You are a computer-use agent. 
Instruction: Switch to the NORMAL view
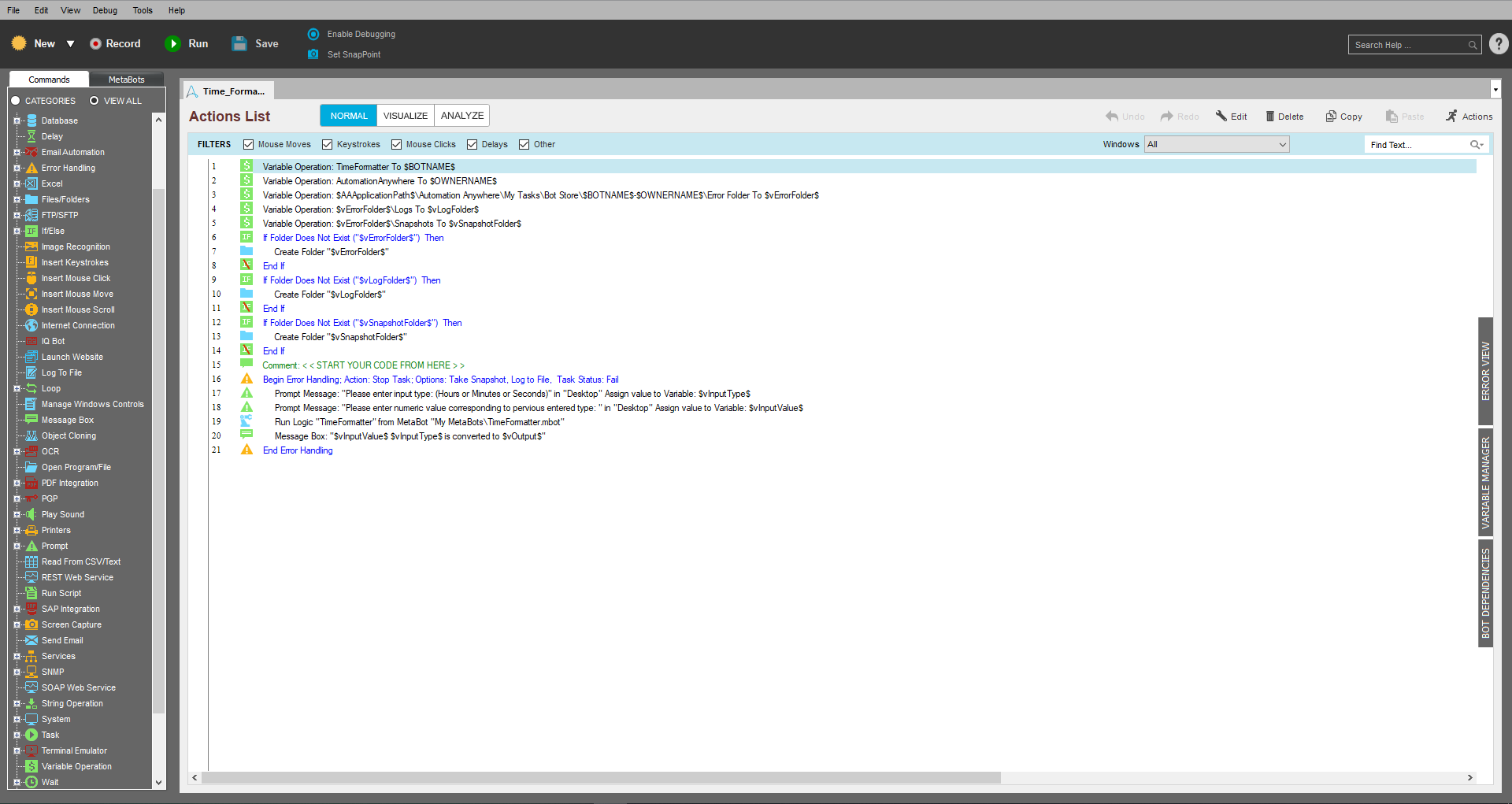pyautogui.click(x=349, y=116)
